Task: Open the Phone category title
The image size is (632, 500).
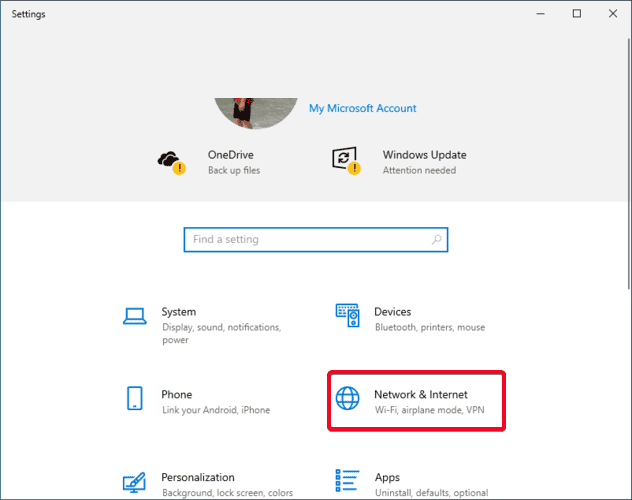Action: 177,394
